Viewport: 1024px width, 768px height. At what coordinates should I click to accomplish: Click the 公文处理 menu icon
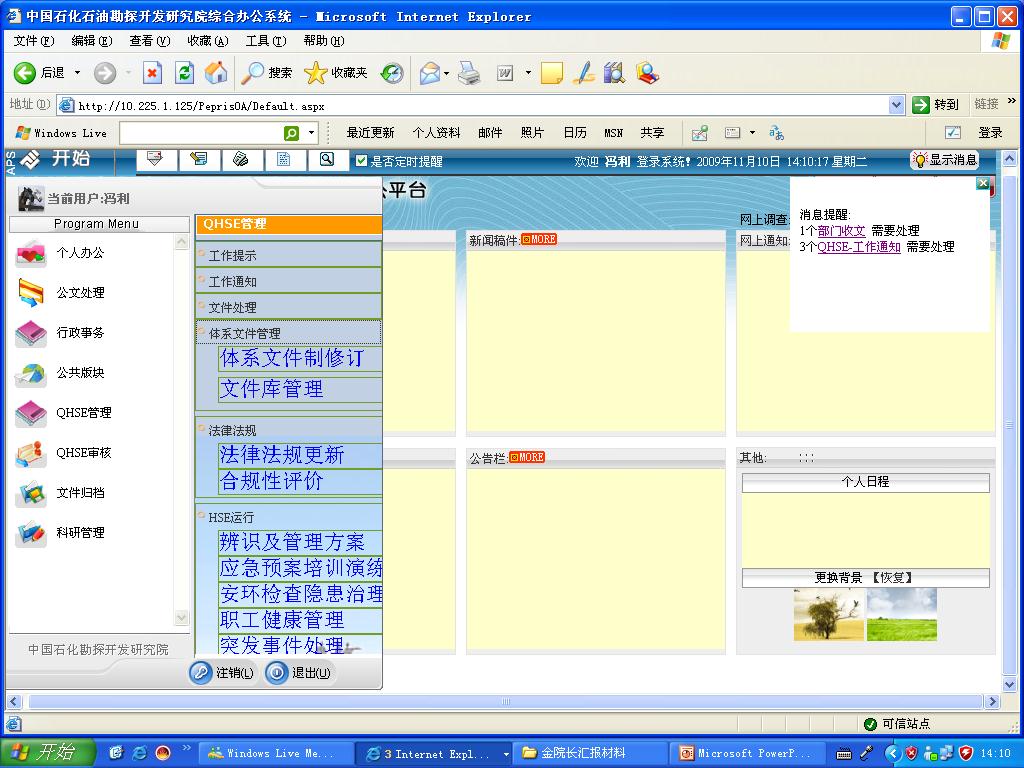pyautogui.click(x=31, y=293)
